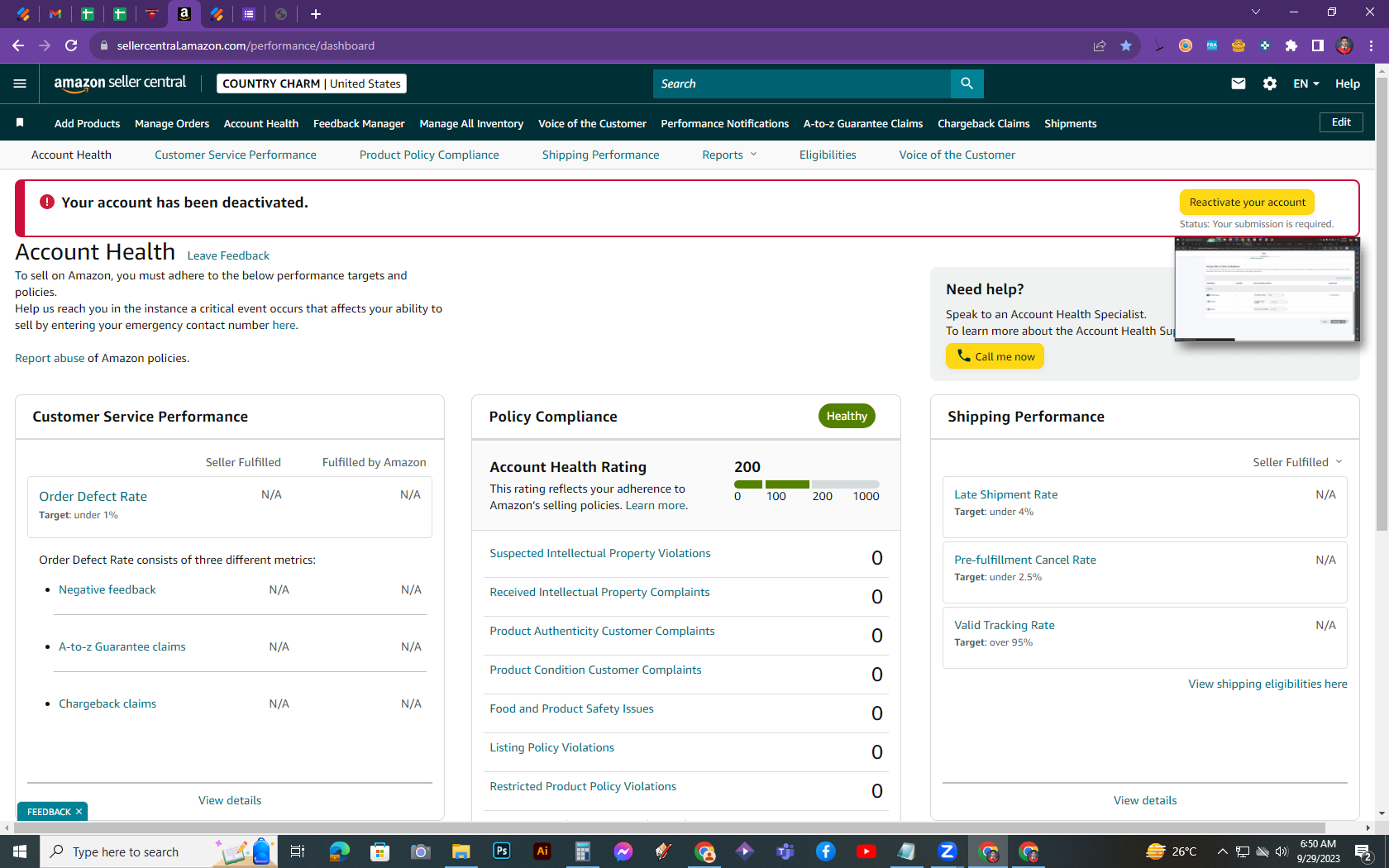Dismiss the FEEDBACK tab with its X
This screenshot has height=868, width=1389.
click(x=79, y=812)
